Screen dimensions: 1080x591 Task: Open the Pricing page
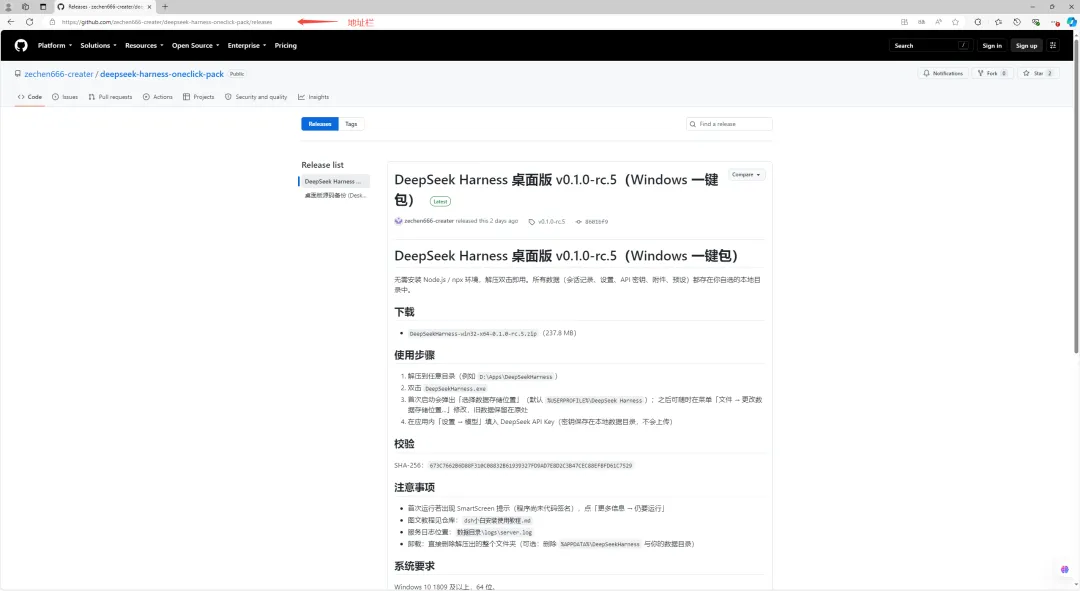click(x=285, y=45)
